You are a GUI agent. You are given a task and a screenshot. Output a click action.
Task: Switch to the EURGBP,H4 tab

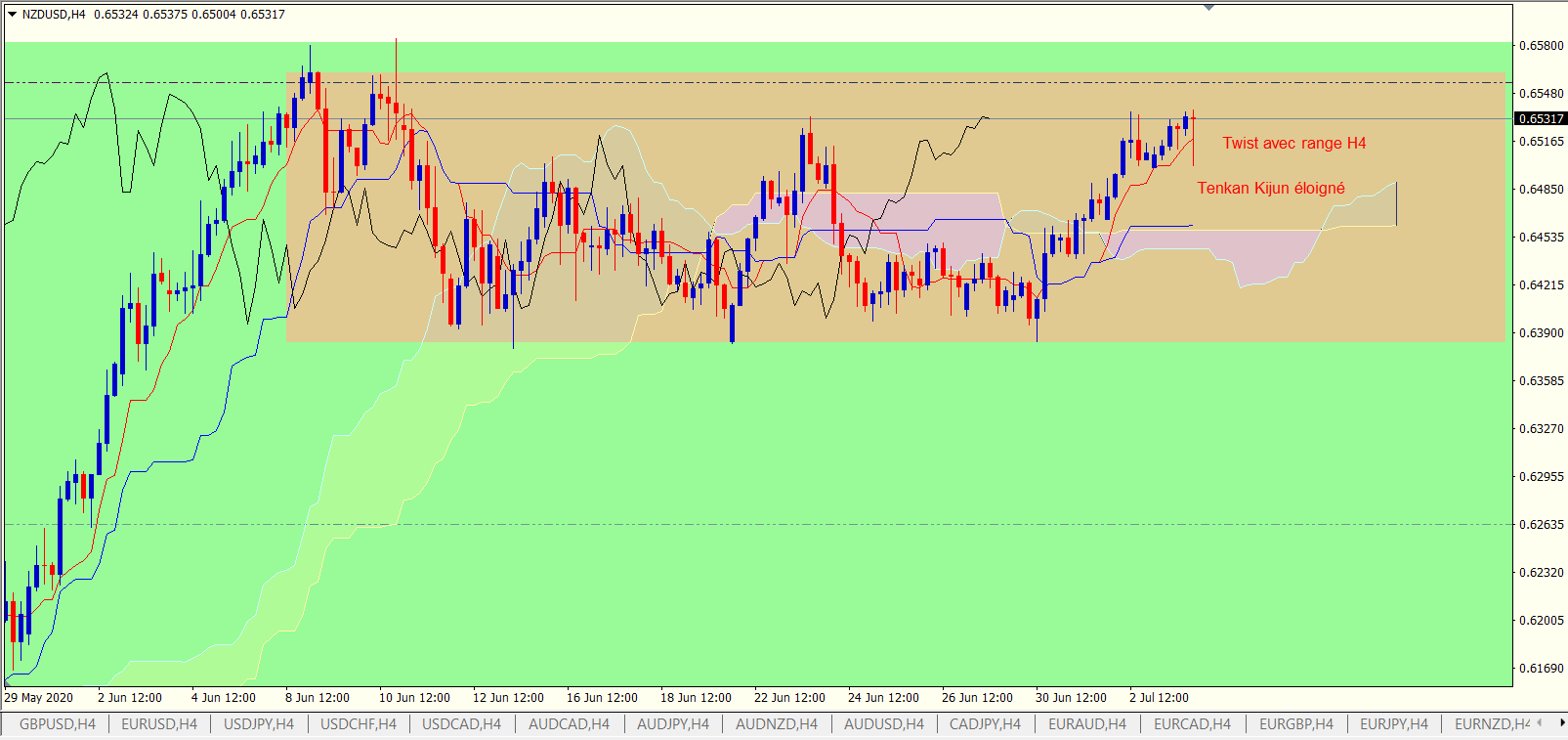(1296, 724)
